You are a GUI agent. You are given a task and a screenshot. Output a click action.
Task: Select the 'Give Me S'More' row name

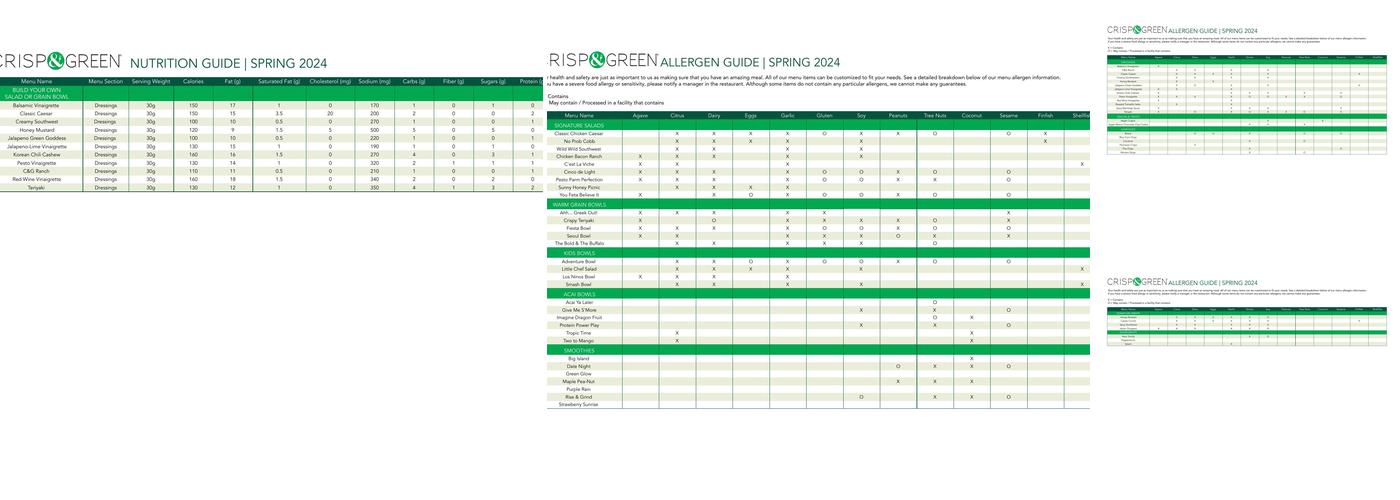click(x=579, y=310)
